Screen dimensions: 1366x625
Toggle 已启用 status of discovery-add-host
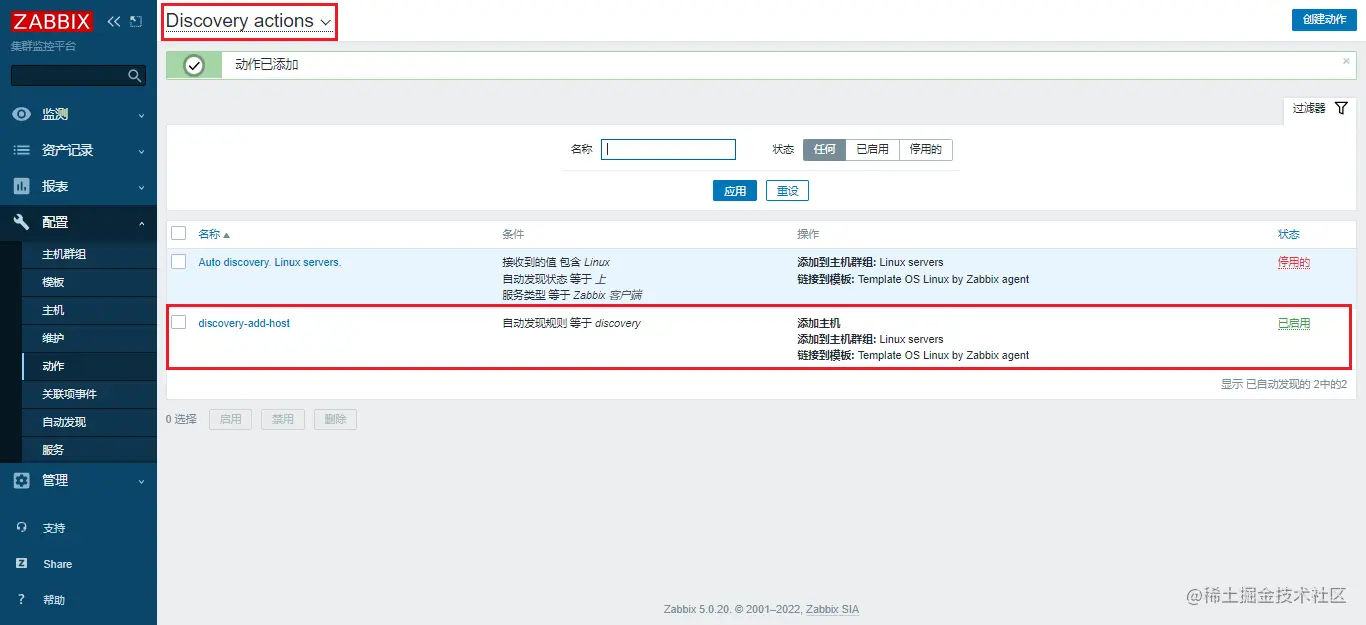(x=1294, y=323)
